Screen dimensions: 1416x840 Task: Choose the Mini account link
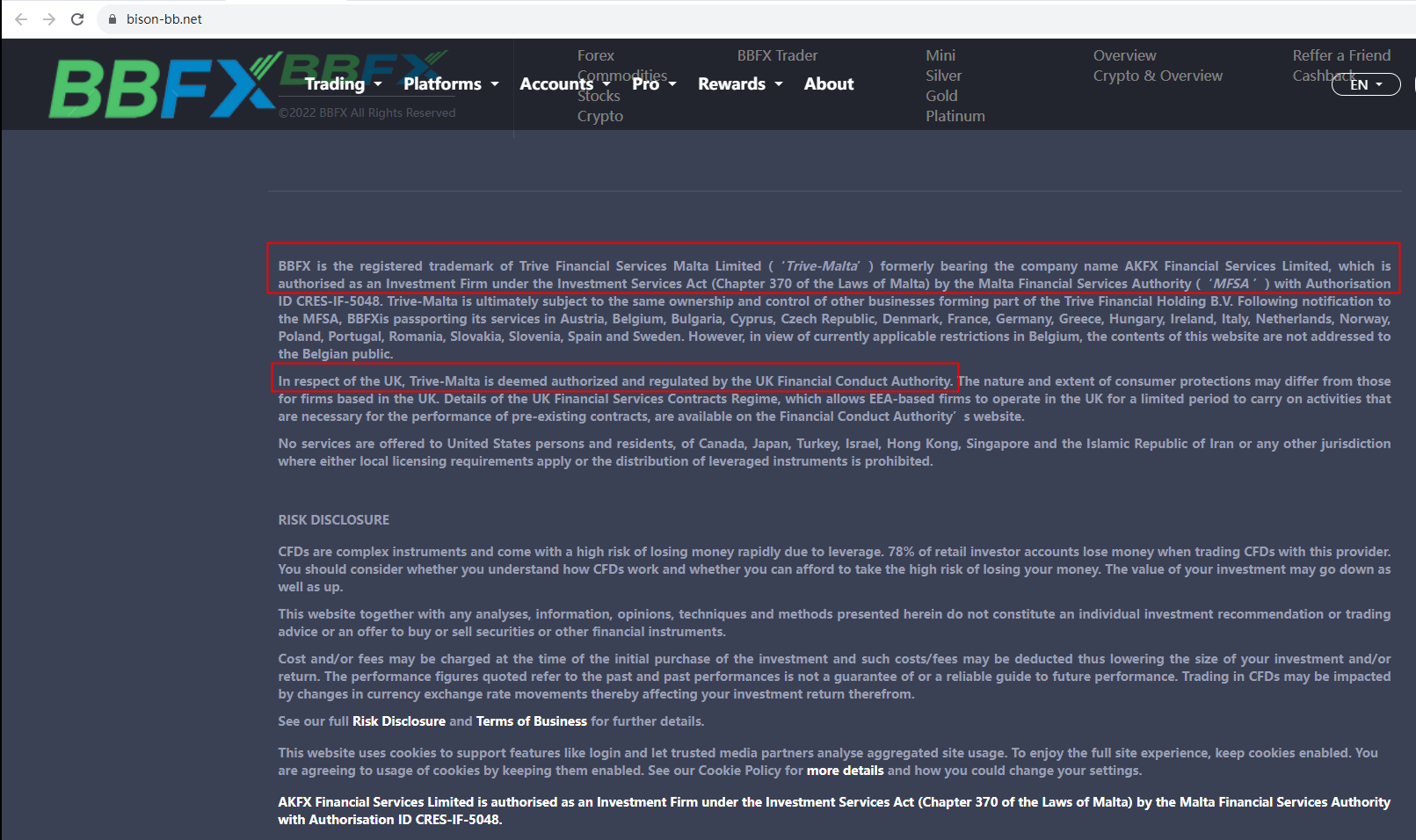pyautogui.click(x=940, y=55)
